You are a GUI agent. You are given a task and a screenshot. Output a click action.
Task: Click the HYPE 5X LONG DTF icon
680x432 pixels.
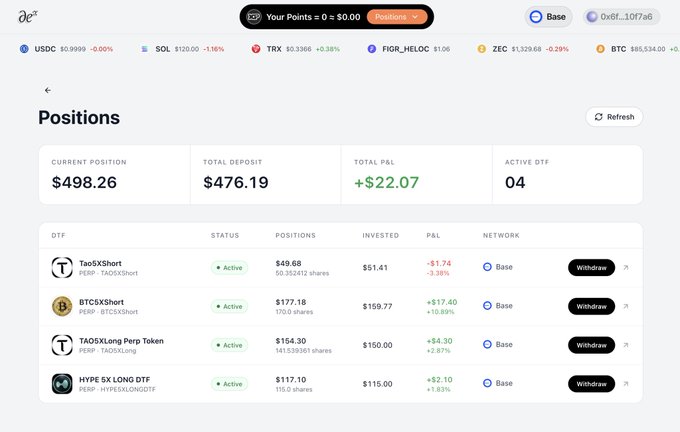(x=62, y=384)
